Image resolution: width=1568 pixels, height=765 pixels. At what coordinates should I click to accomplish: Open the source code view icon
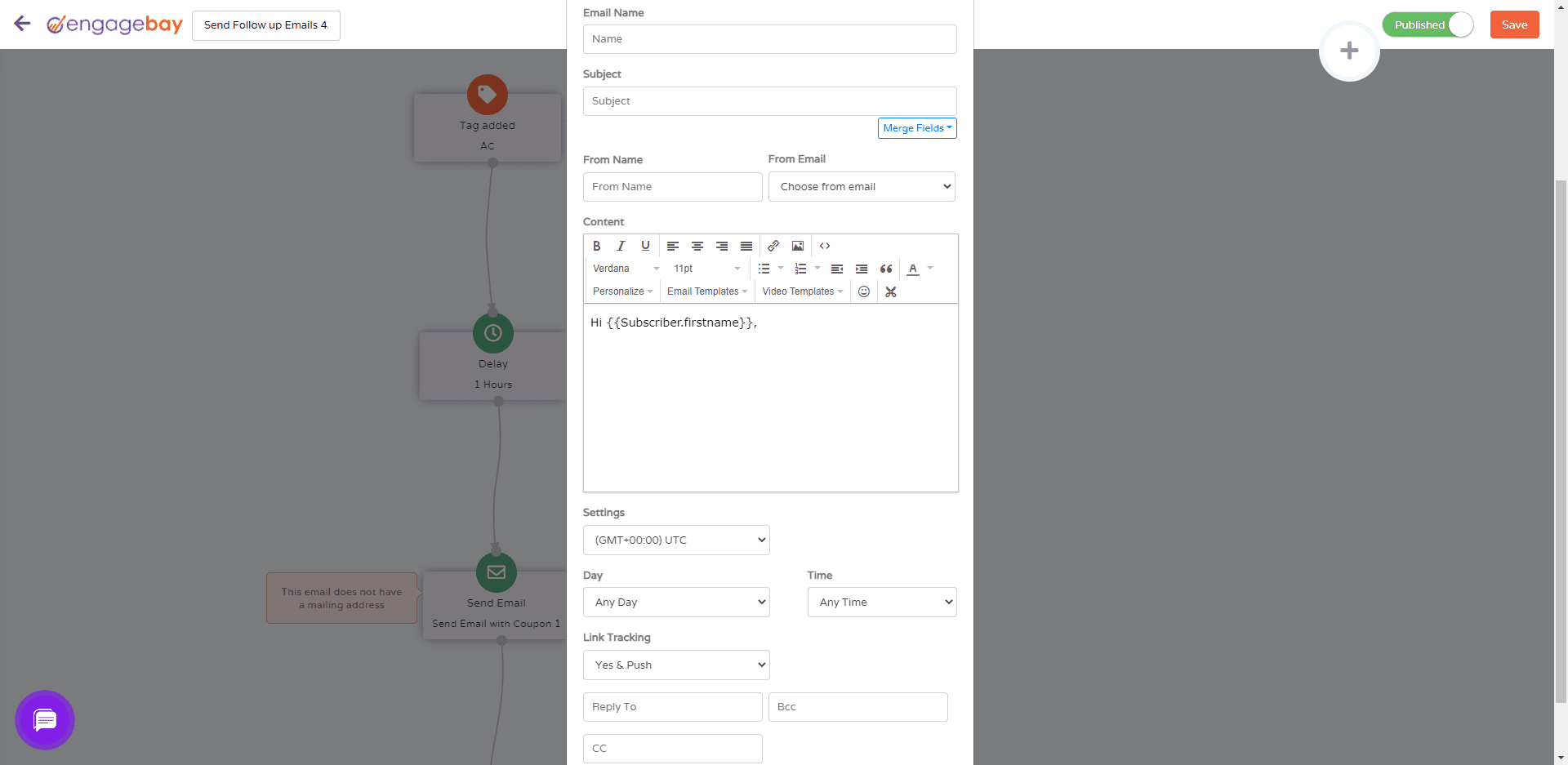825,246
